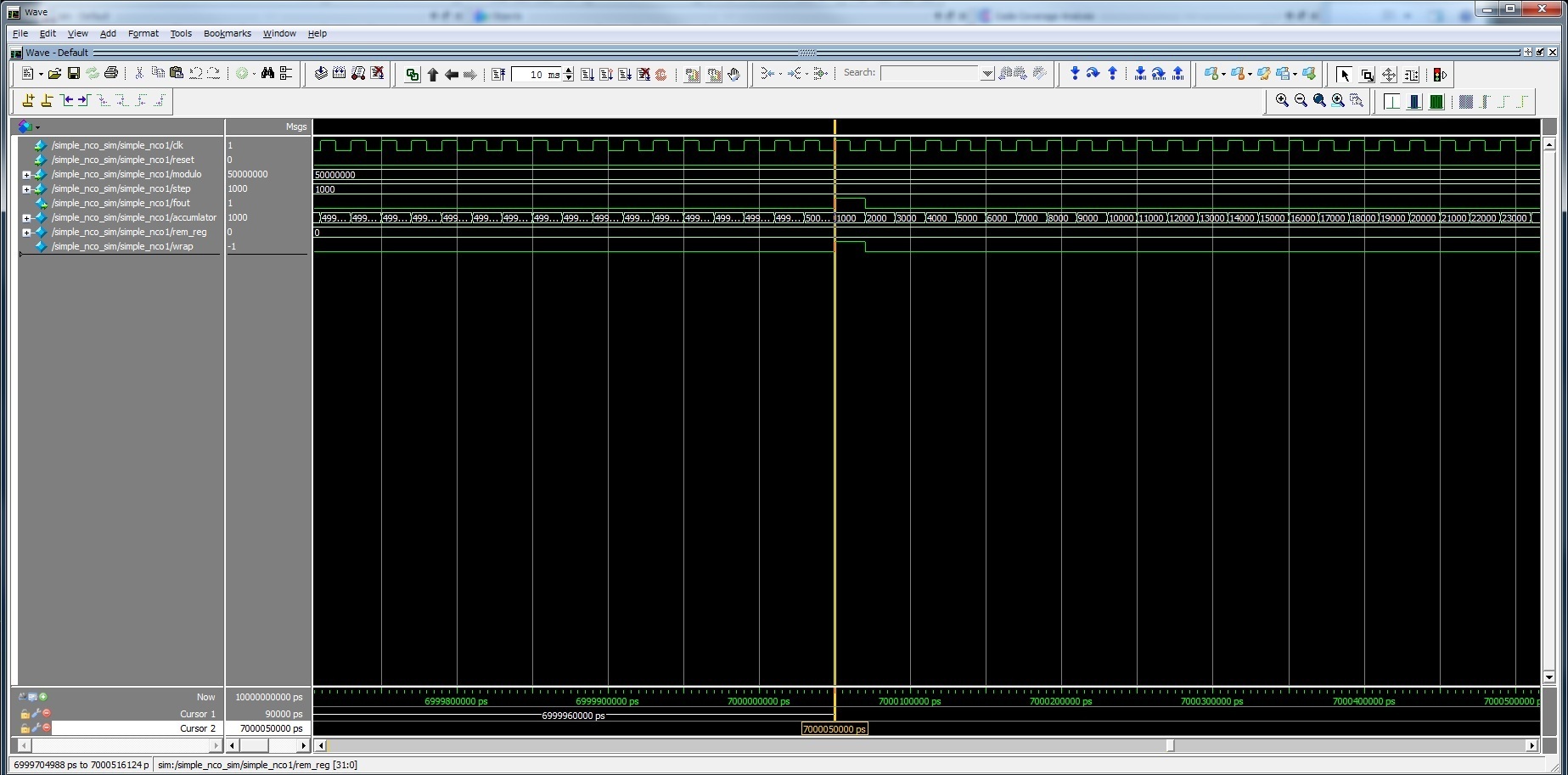Screen dimensions: 1568x775
Task: Enable Zoom Mode in the mouse mode toolbar
Action: (1368, 75)
